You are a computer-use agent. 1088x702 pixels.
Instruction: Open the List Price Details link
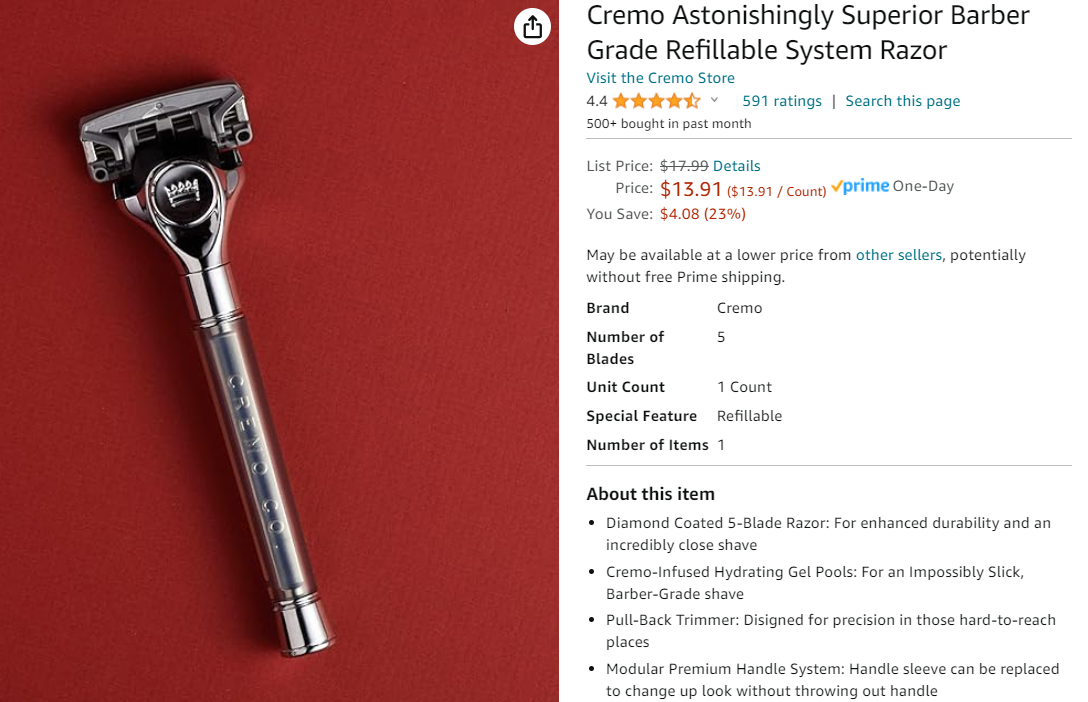[736, 166]
